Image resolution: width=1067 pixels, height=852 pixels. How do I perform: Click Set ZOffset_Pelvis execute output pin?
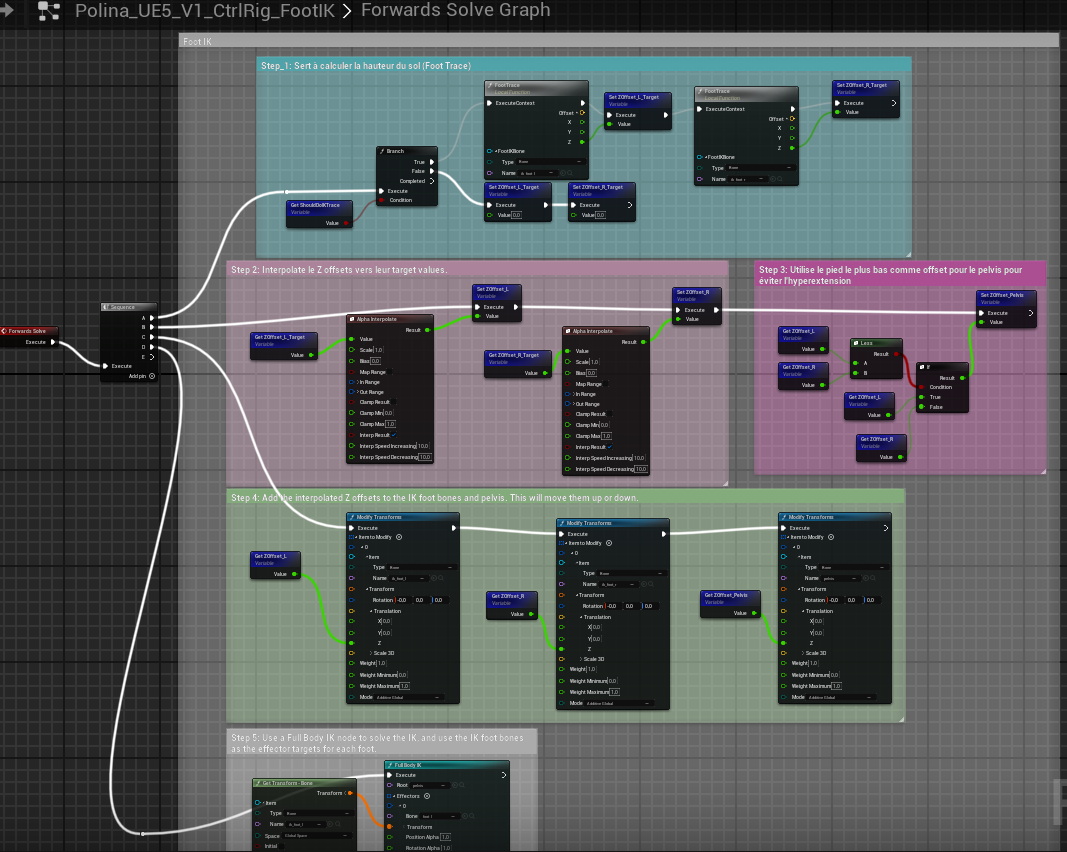[x=1030, y=313]
